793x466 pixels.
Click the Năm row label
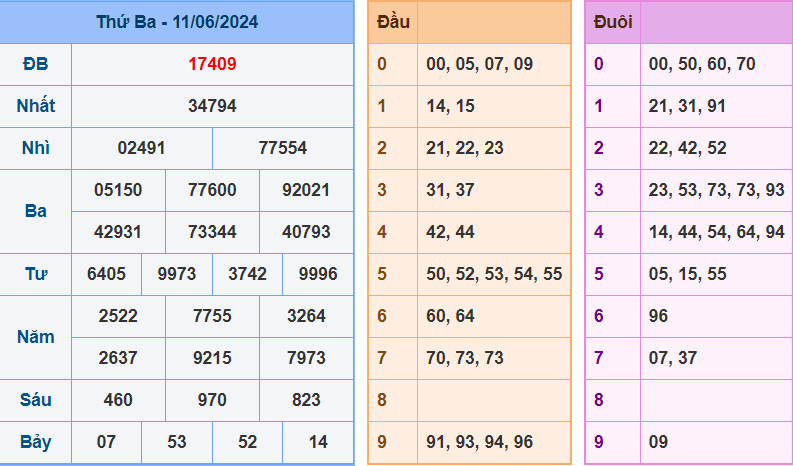[x=35, y=336]
